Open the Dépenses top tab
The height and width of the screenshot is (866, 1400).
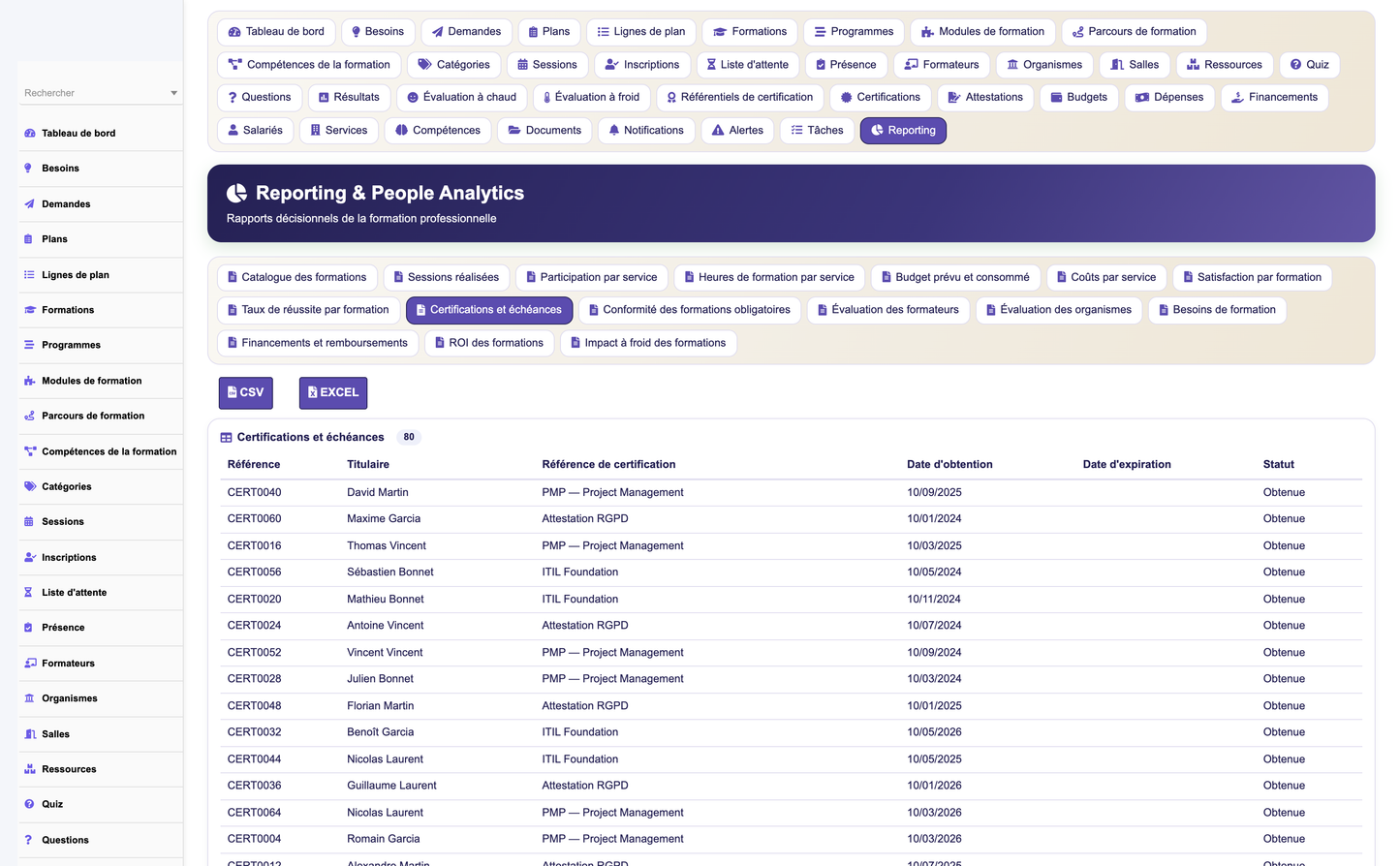1168,98
